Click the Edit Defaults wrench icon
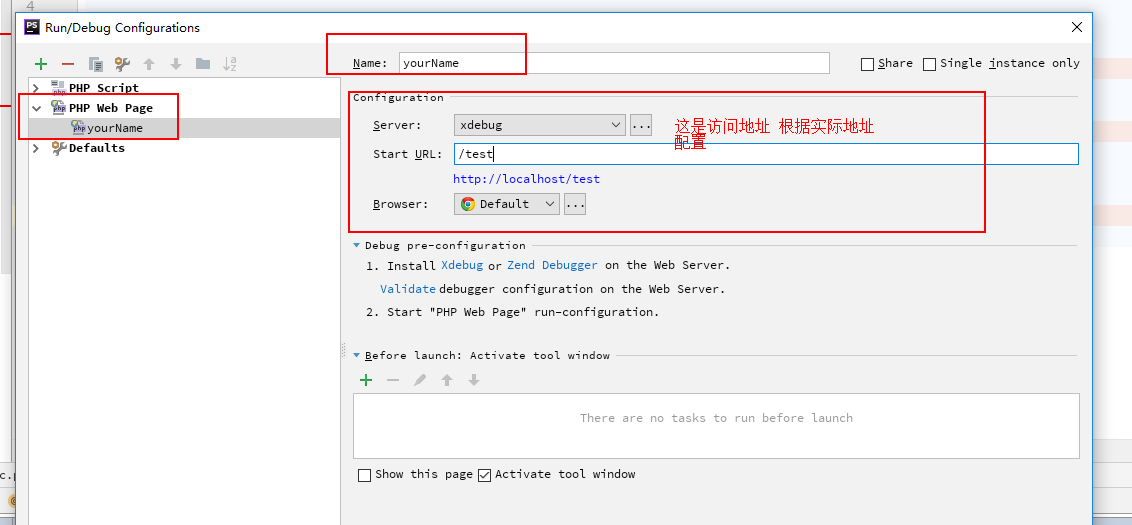Screen dimensions: 1132x525 point(122,64)
